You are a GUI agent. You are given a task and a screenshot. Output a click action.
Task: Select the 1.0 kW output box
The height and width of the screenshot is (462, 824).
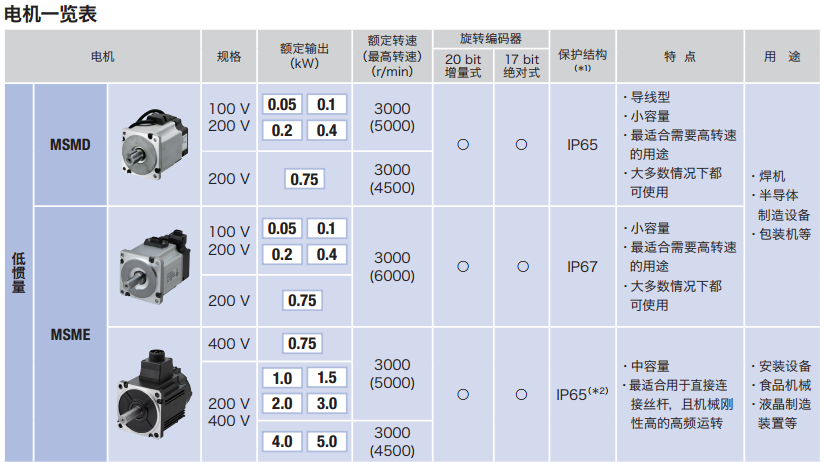click(x=282, y=378)
